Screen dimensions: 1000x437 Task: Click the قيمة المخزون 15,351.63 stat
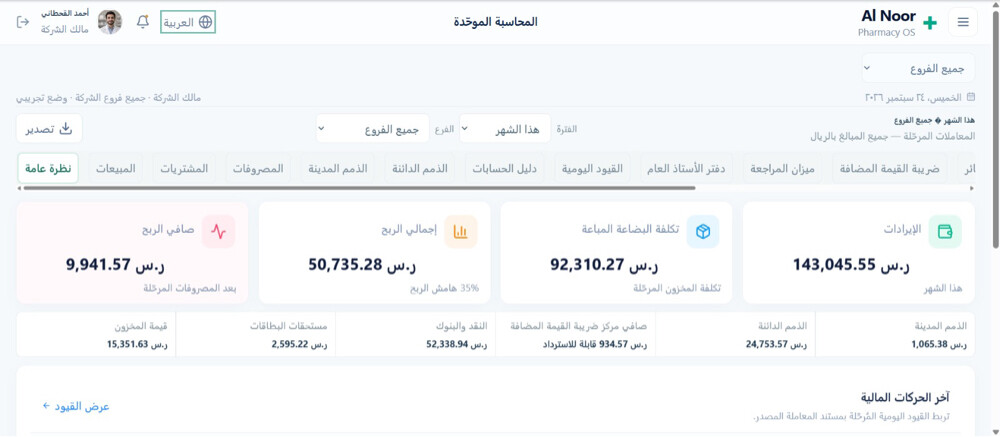[x=96, y=335]
